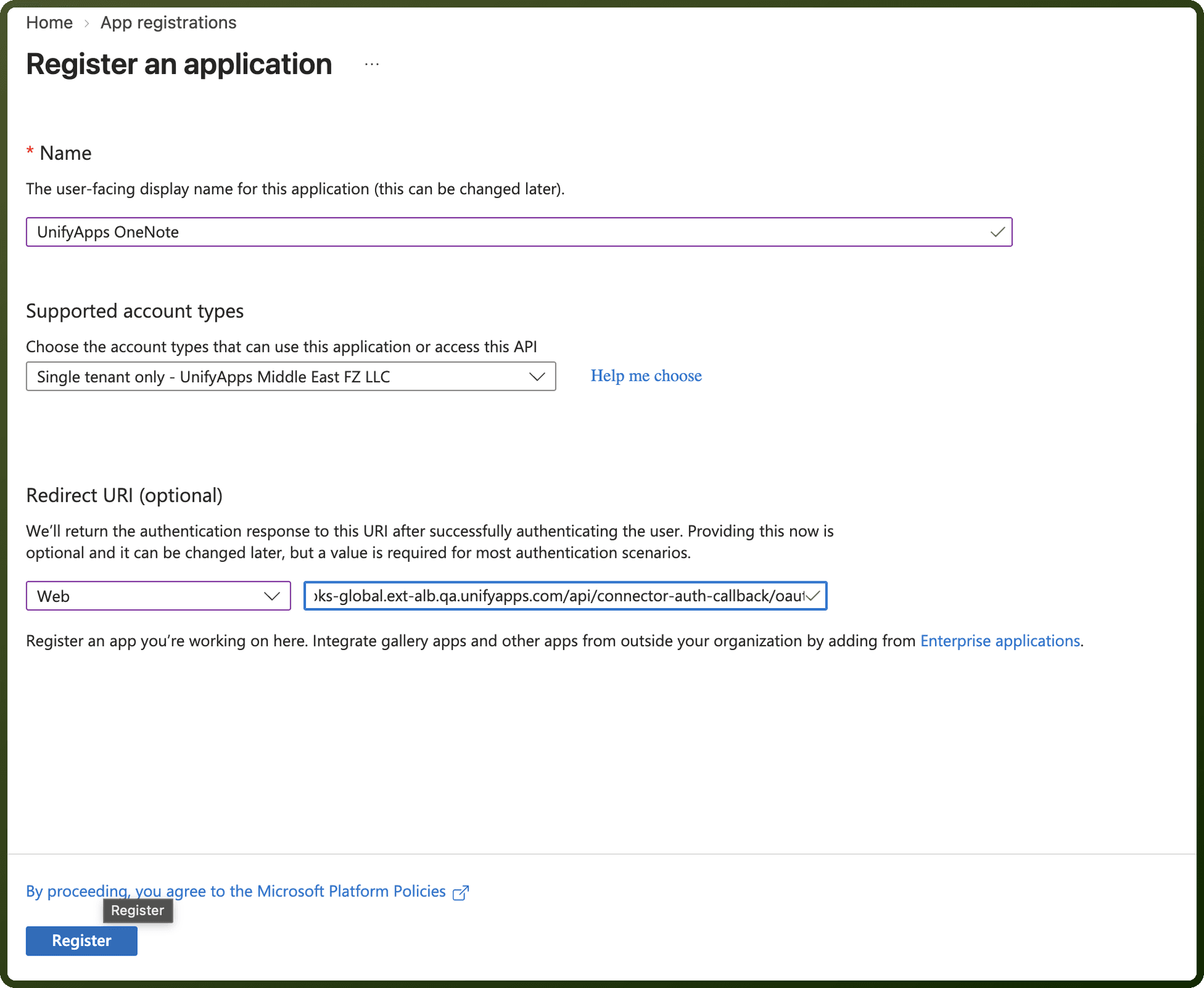
Task: Open App registrations breadcrumb
Action: [x=168, y=23]
